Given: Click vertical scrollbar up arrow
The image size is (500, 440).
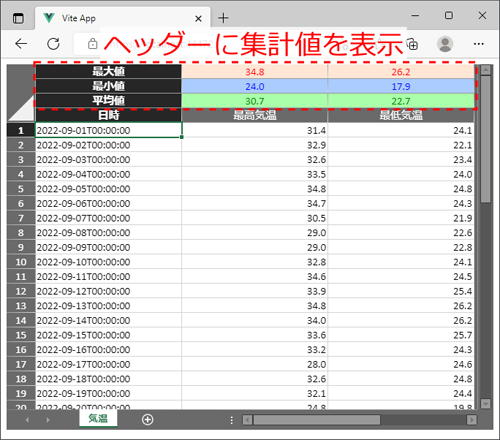Looking at the screenshot, I should point(485,70).
